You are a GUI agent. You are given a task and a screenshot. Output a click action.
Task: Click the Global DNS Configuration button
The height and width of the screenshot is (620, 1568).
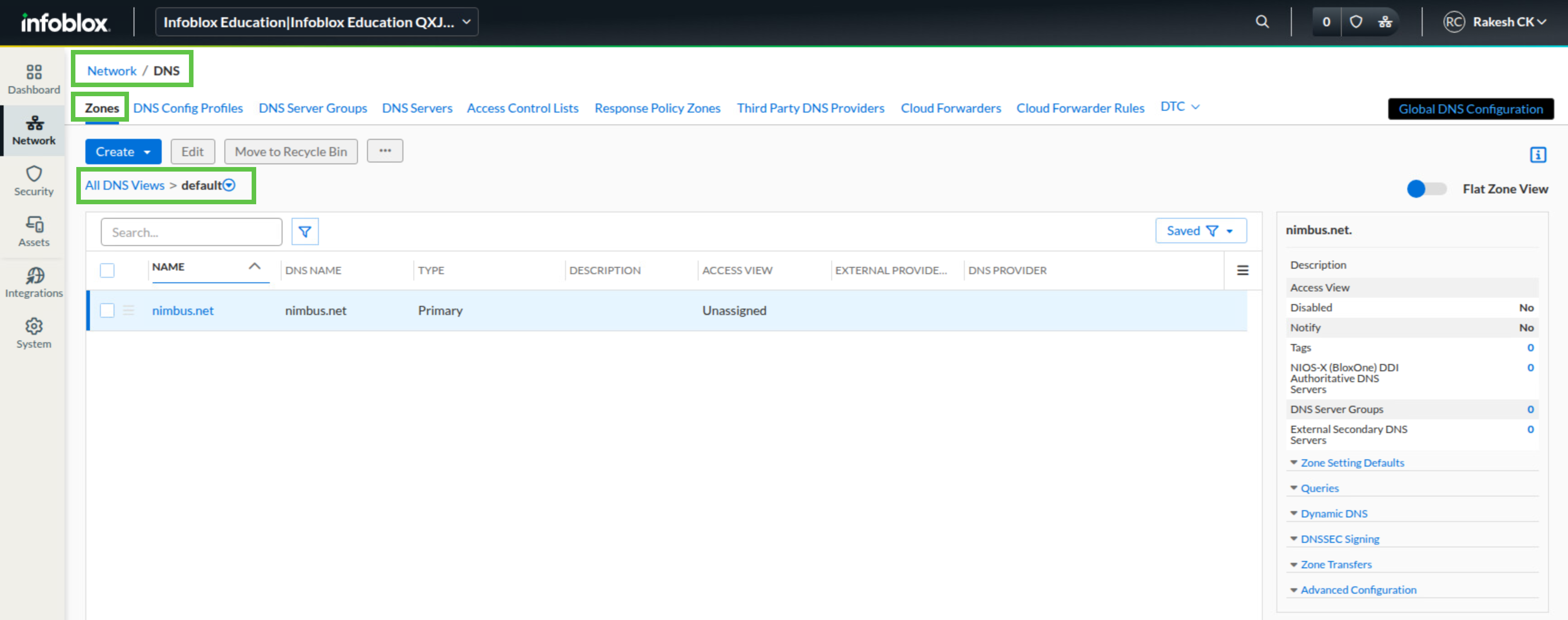tap(1470, 109)
